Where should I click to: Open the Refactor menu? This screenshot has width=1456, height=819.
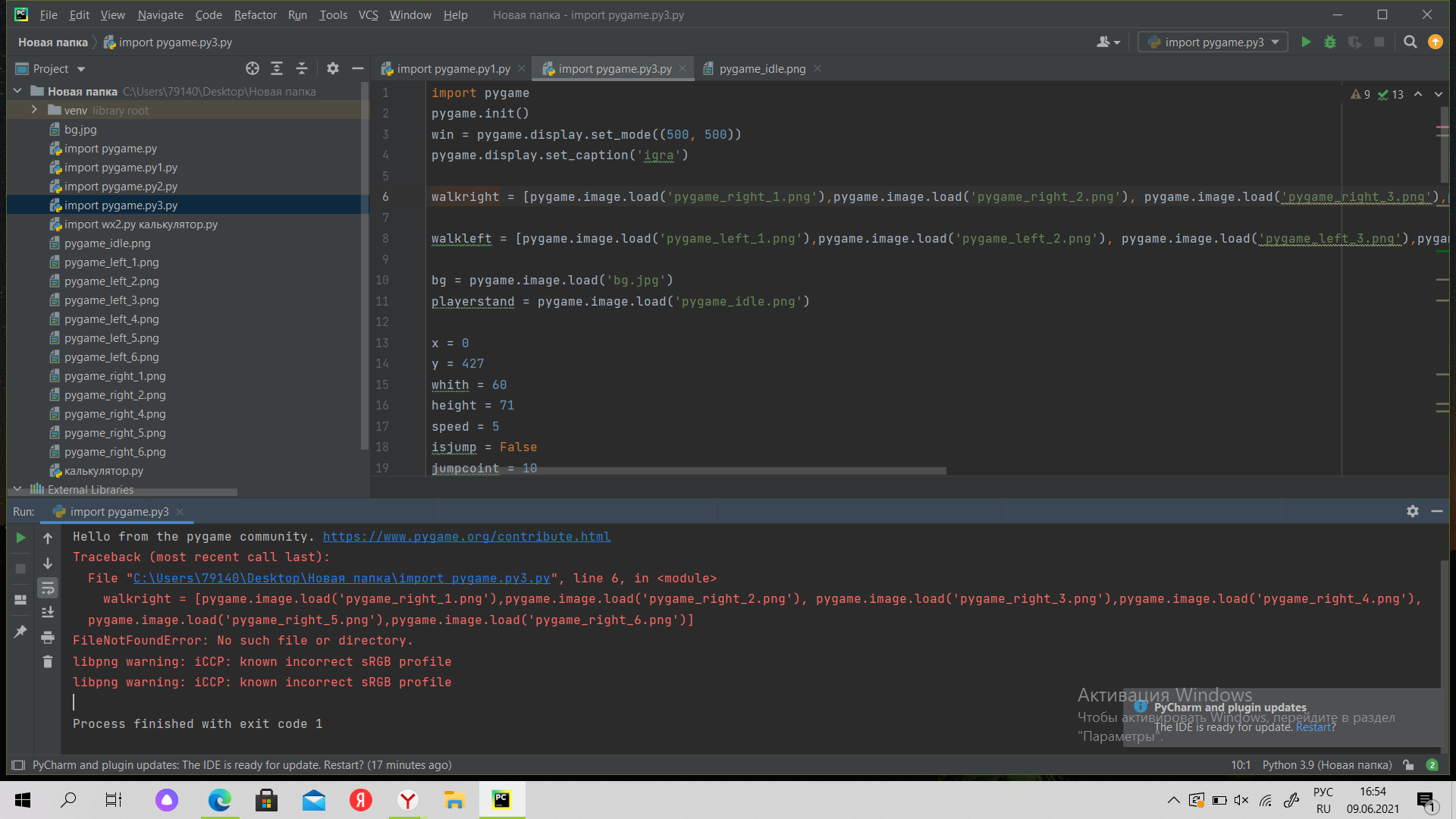pyautogui.click(x=256, y=14)
